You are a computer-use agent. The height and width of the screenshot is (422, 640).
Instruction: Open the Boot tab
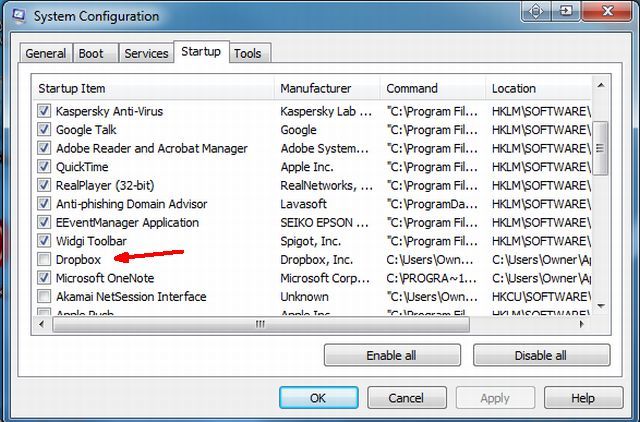(x=96, y=53)
